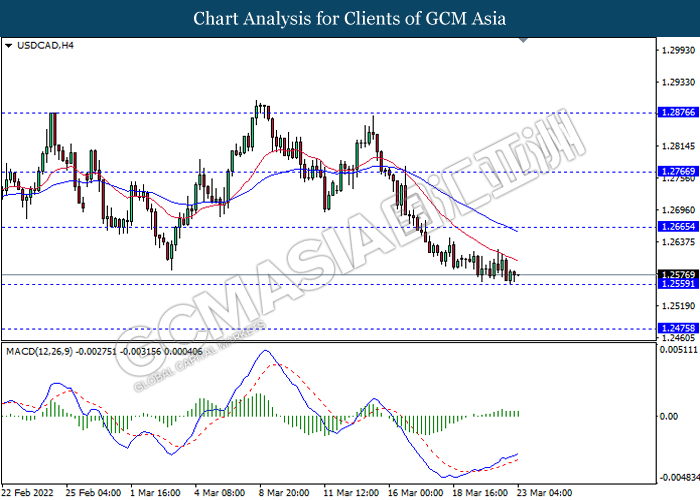700x500 pixels.
Task: Click the Chart Analysis for Clients title
Action: click(350, 18)
